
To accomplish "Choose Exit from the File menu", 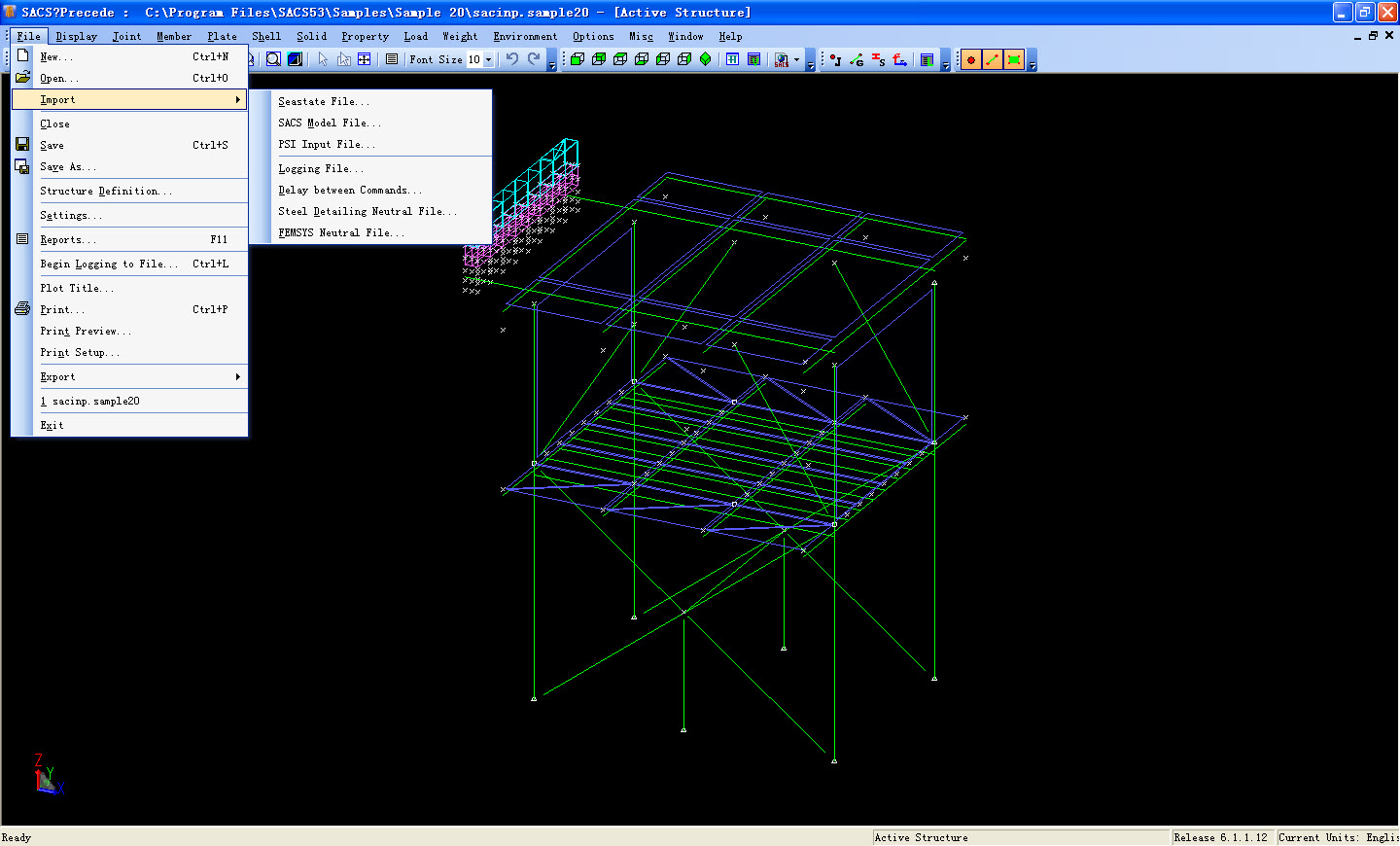I will pyautogui.click(x=130, y=425).
